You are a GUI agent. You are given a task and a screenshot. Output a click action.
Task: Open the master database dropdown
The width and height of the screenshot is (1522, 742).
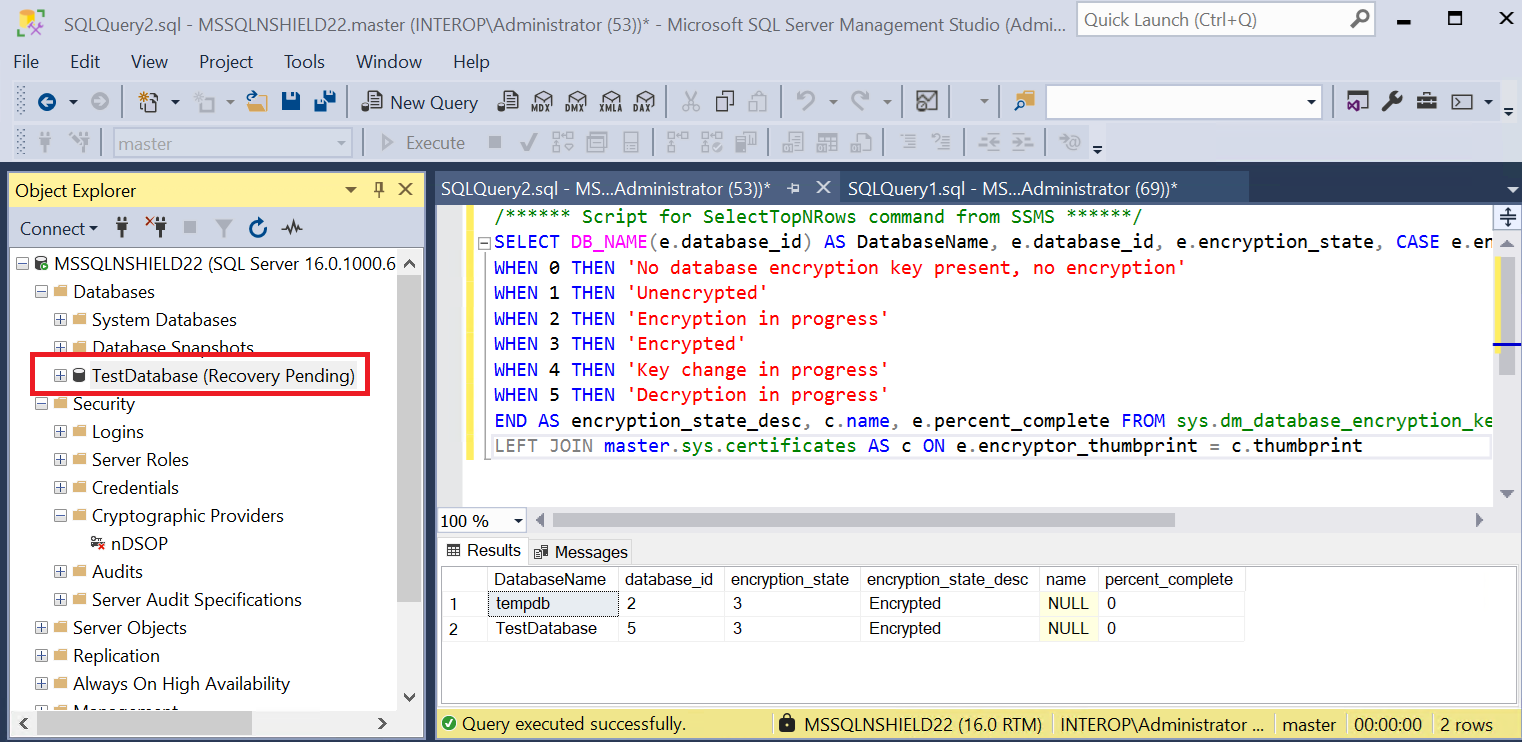(x=341, y=143)
